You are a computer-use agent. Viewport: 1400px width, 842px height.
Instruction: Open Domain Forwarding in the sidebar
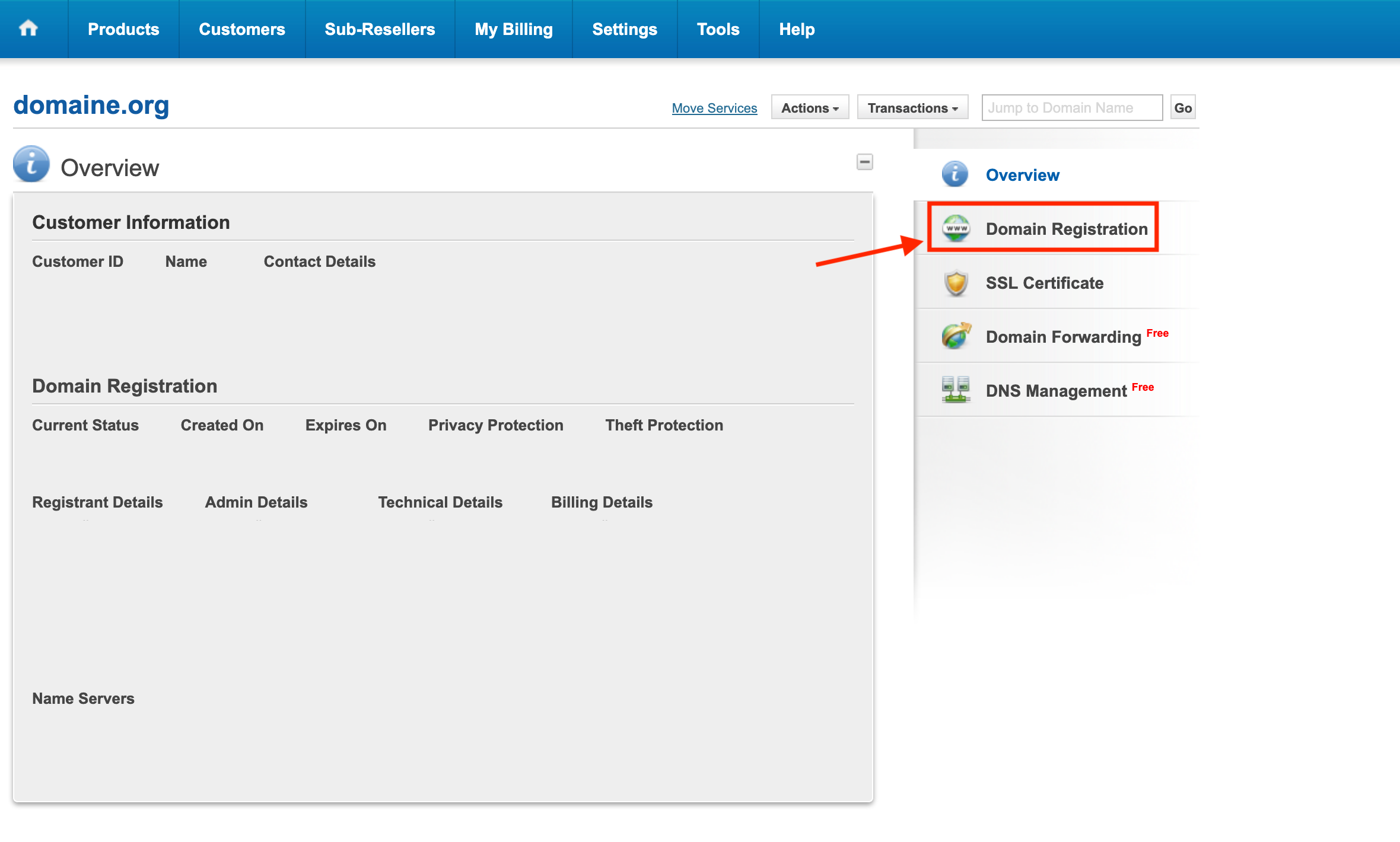click(1064, 337)
